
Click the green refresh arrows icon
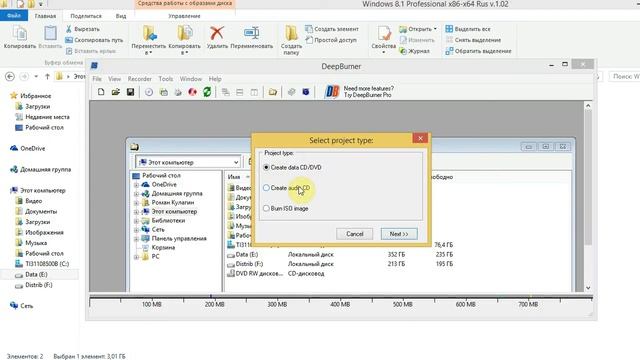tap(207, 92)
